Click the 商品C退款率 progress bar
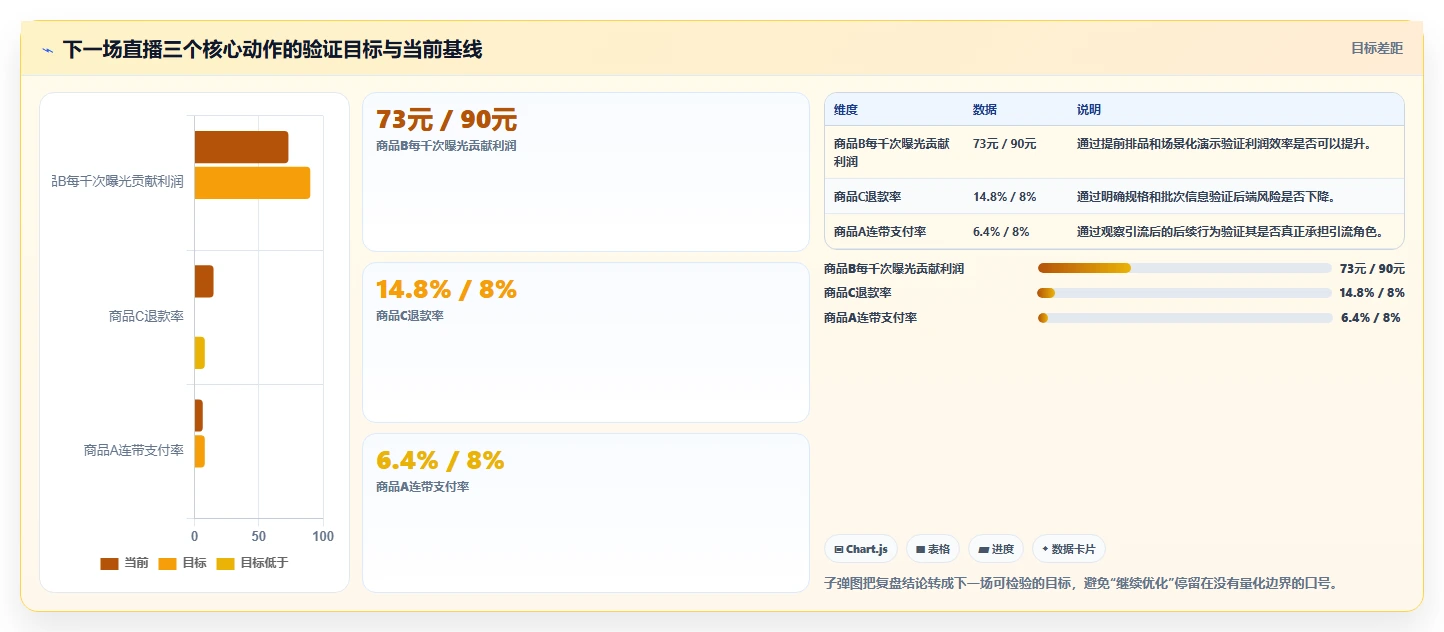1444x632 pixels. (1184, 293)
